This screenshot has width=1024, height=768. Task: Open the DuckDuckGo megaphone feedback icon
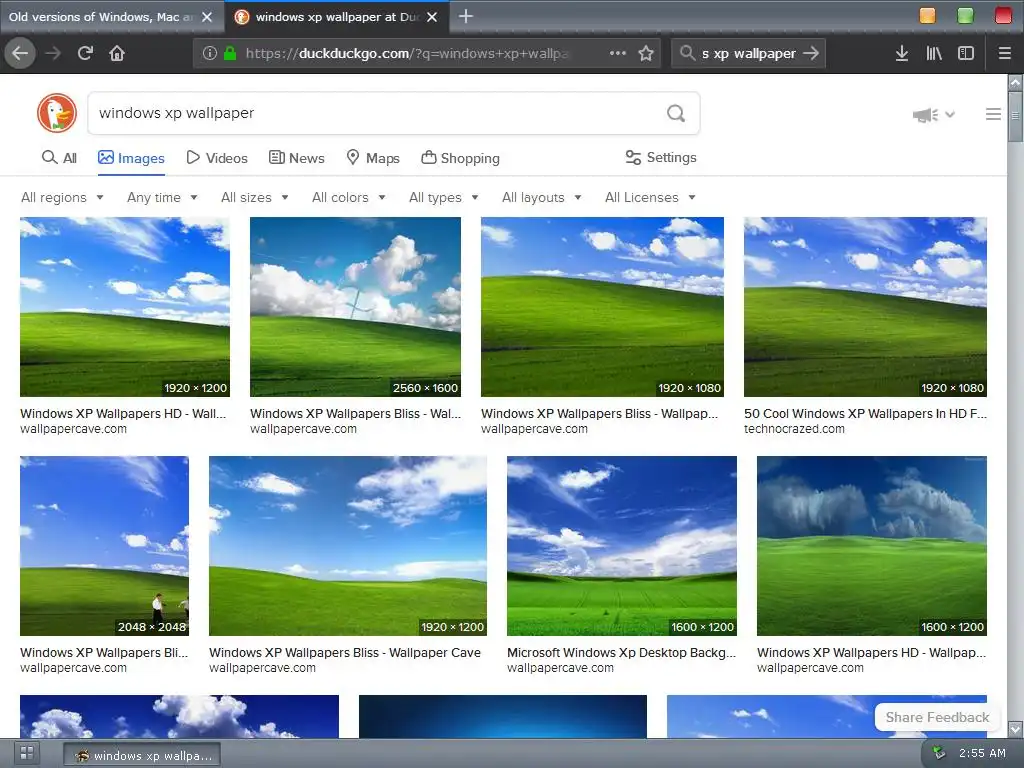point(925,115)
